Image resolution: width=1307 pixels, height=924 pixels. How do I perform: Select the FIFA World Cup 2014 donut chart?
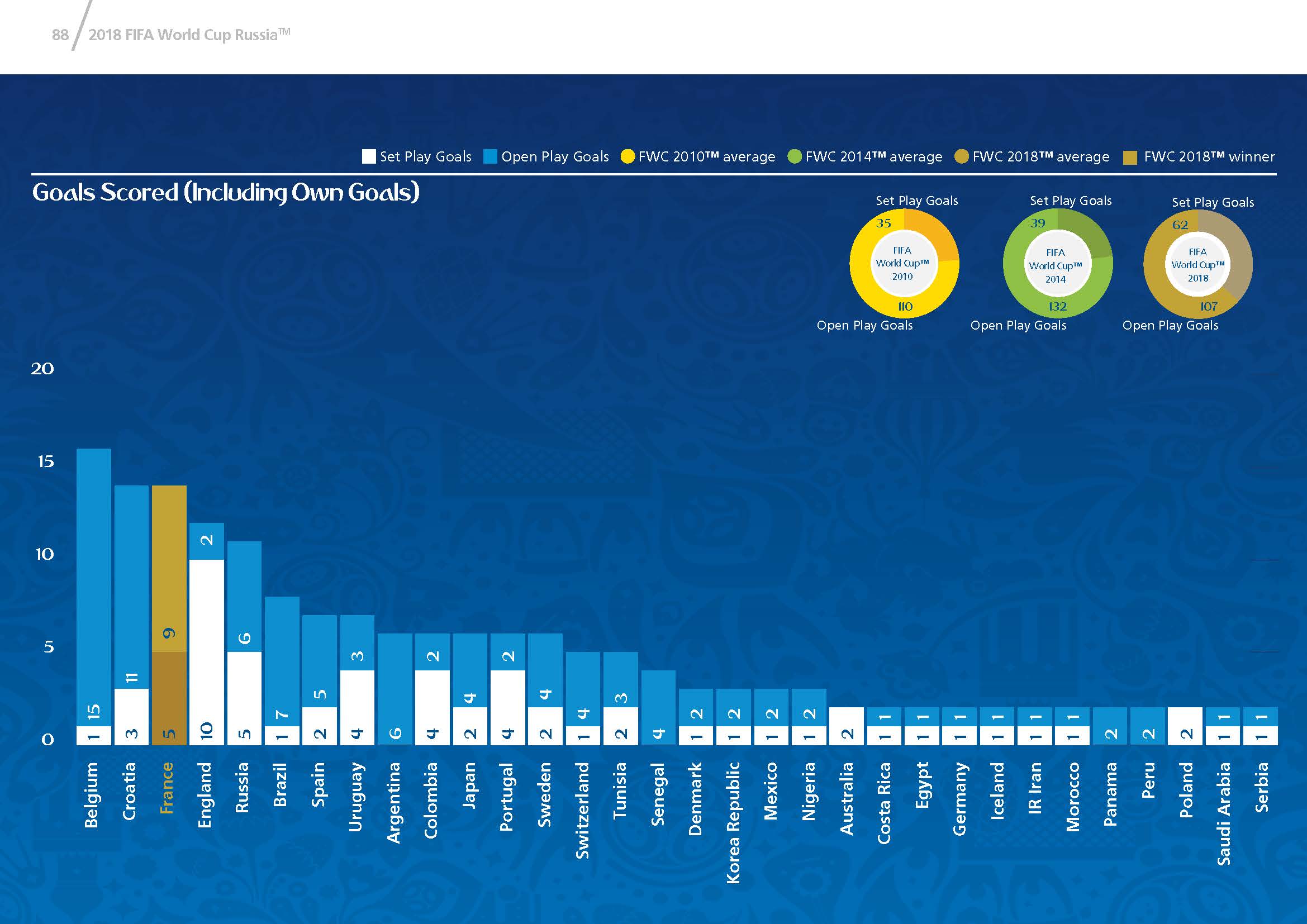point(1057,265)
